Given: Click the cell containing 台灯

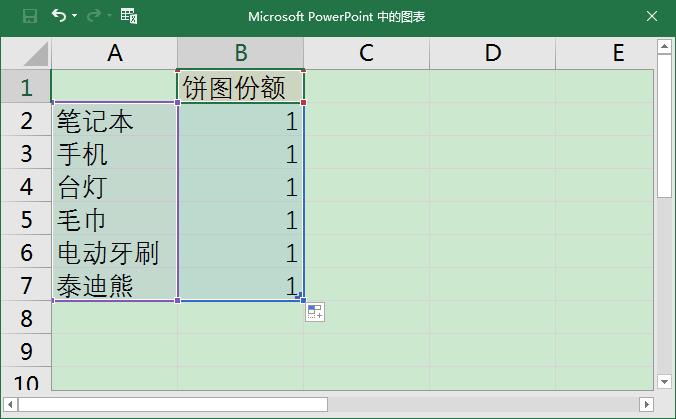Looking at the screenshot, I should click(115, 186).
